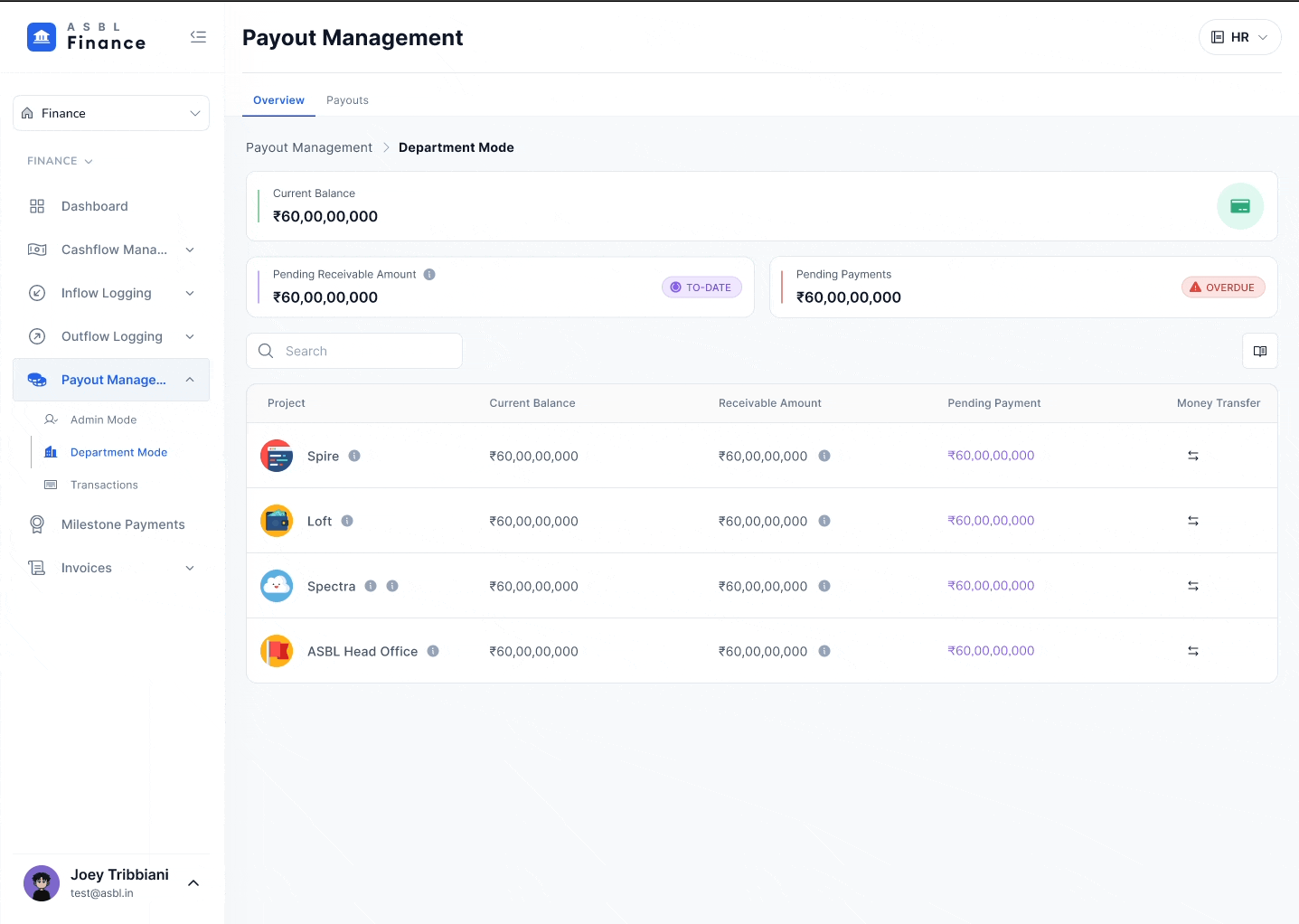Click the Cashflow Management cash icon
1299x924 pixels.
coord(37,250)
